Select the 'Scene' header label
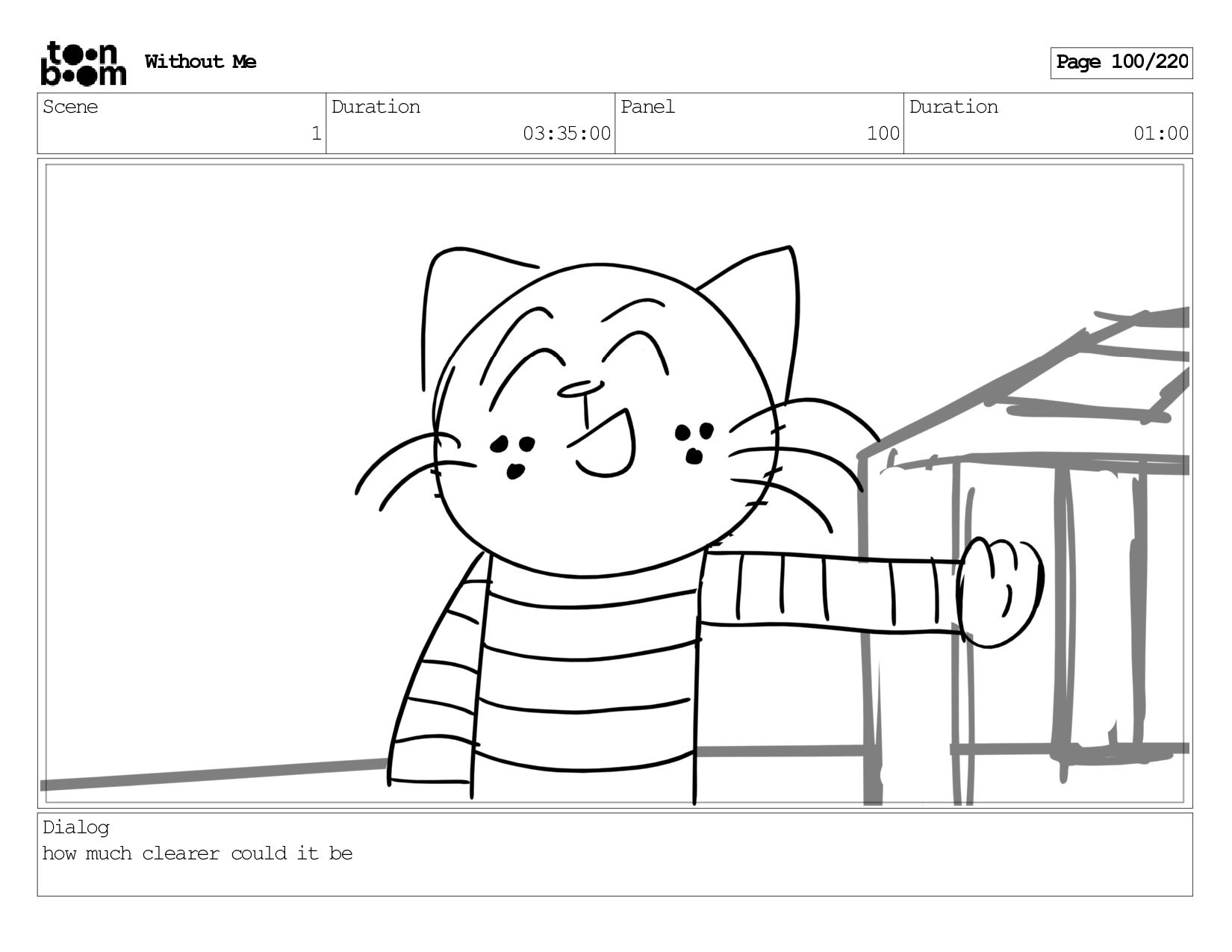1232x952 pixels. pyautogui.click(x=70, y=107)
